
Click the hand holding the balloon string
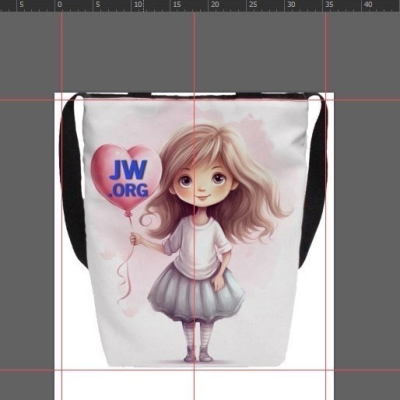point(134,239)
